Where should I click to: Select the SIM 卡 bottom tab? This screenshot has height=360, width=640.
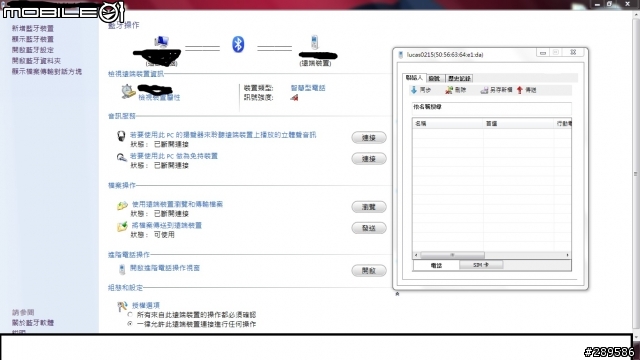(481, 265)
